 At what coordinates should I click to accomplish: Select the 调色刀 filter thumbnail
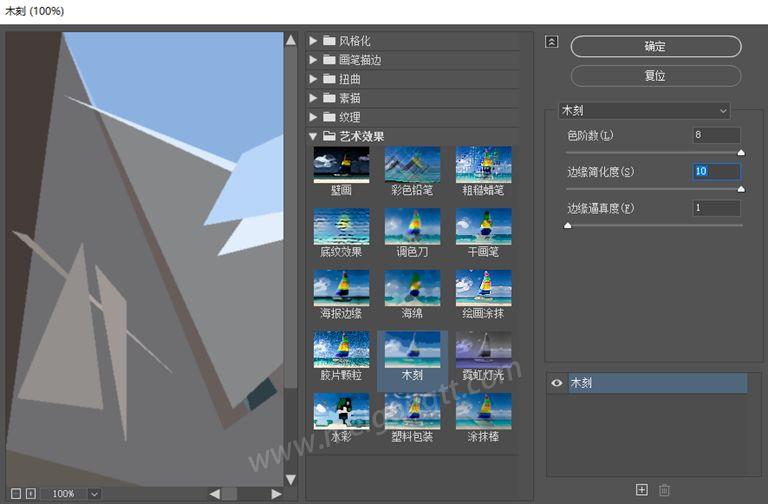[412, 227]
